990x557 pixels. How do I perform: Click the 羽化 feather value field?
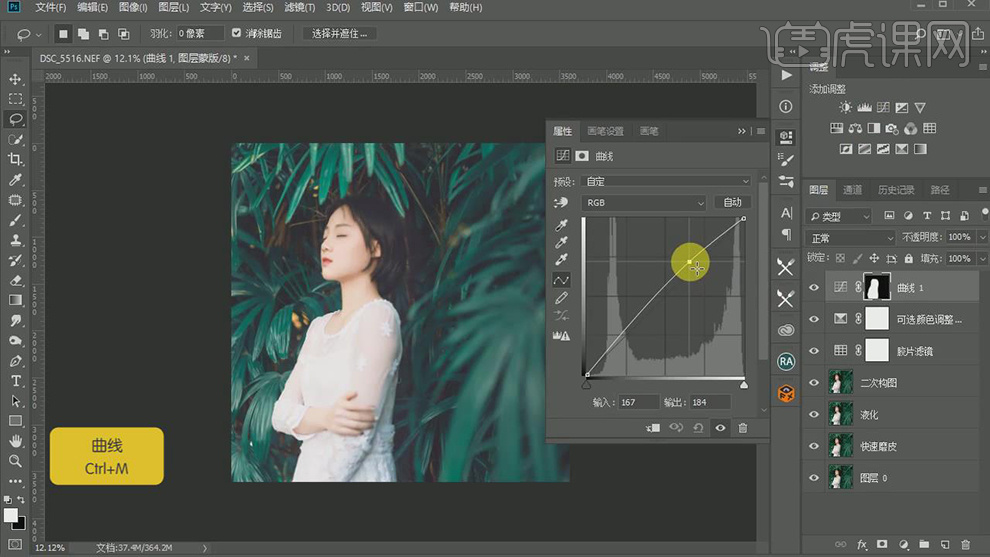click(200, 33)
